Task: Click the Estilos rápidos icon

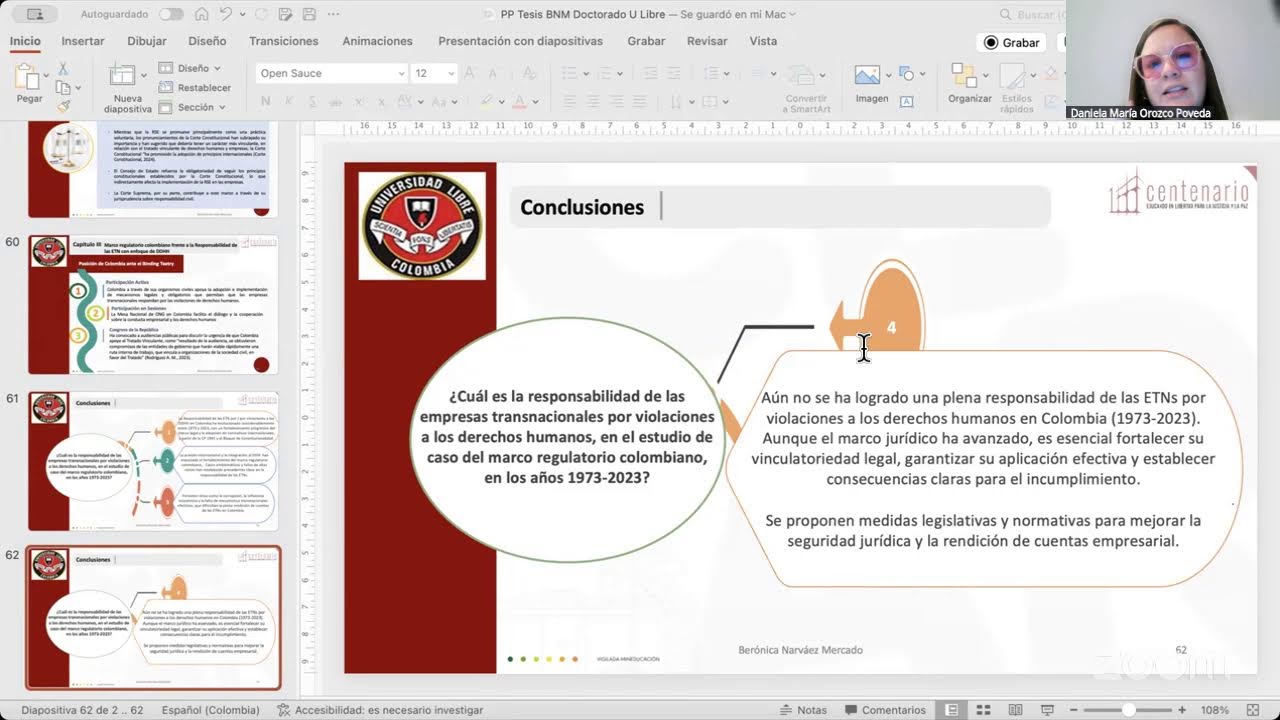Action: click(x=1012, y=76)
